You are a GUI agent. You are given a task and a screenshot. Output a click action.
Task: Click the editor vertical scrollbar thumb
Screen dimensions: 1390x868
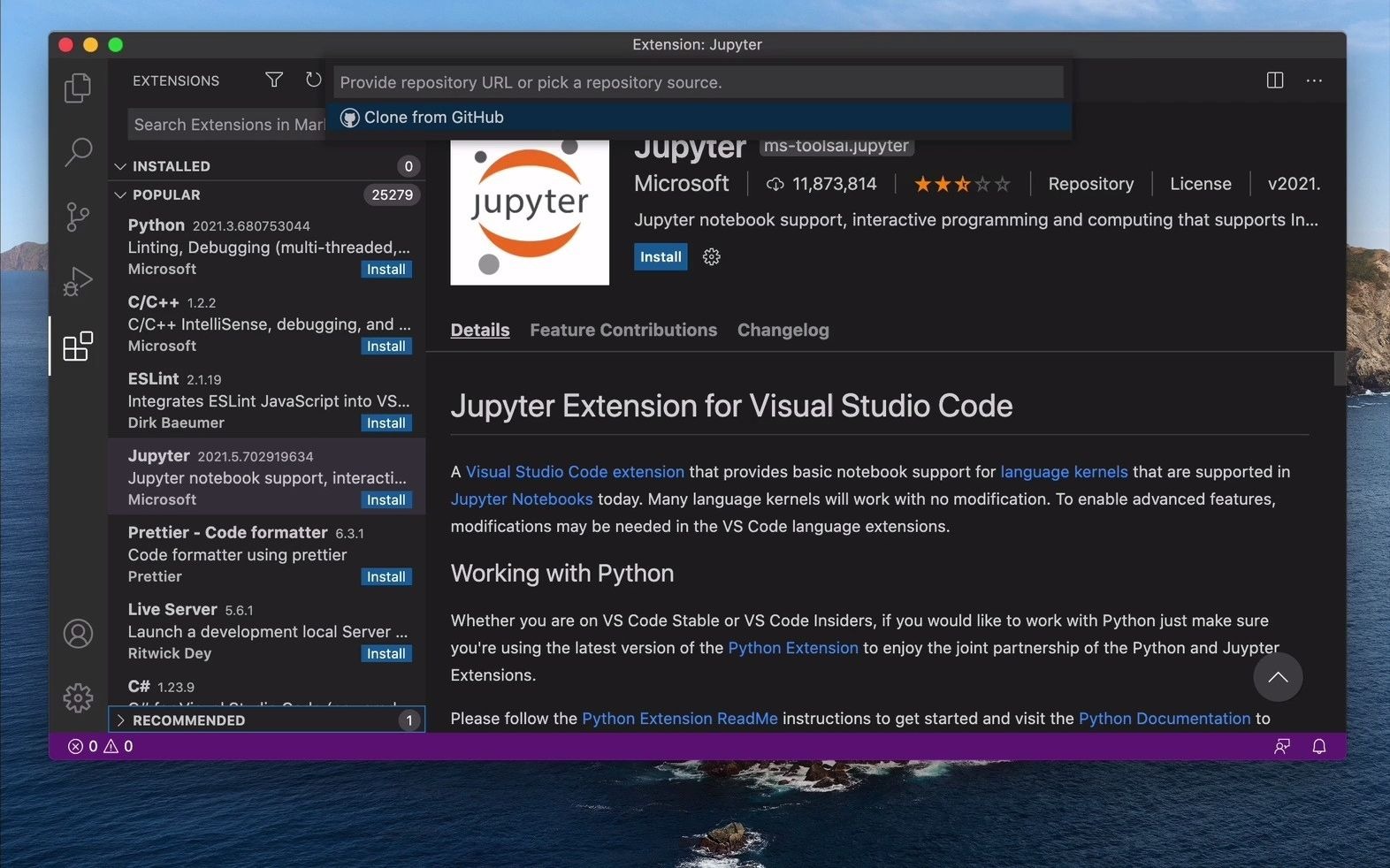1340,369
